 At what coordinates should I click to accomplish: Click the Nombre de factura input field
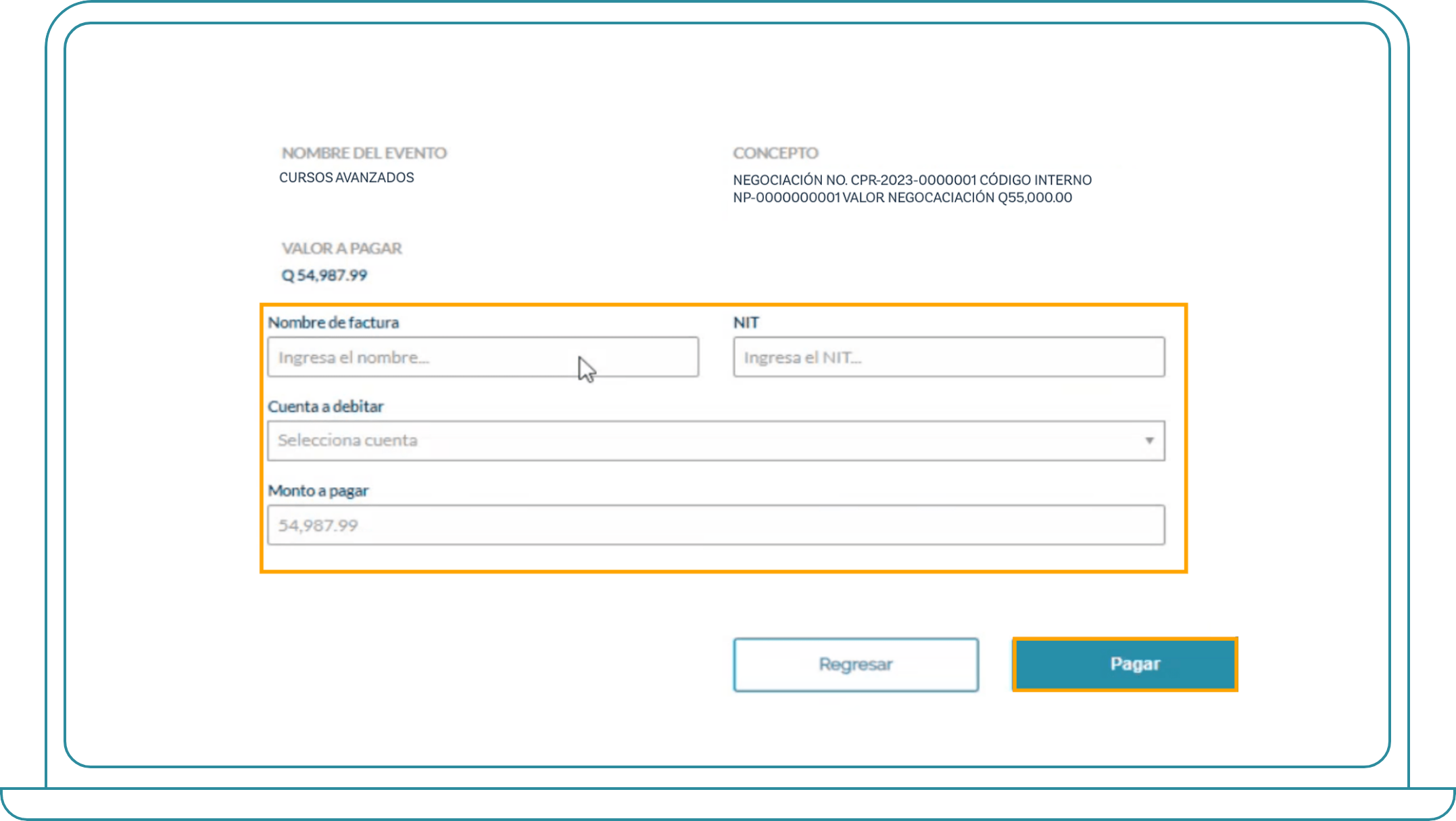[x=482, y=357]
